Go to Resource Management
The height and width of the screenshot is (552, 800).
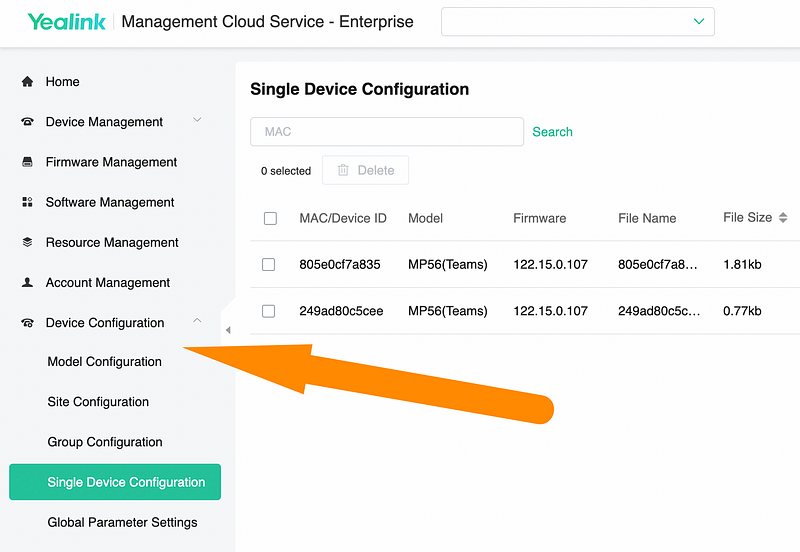(x=112, y=242)
